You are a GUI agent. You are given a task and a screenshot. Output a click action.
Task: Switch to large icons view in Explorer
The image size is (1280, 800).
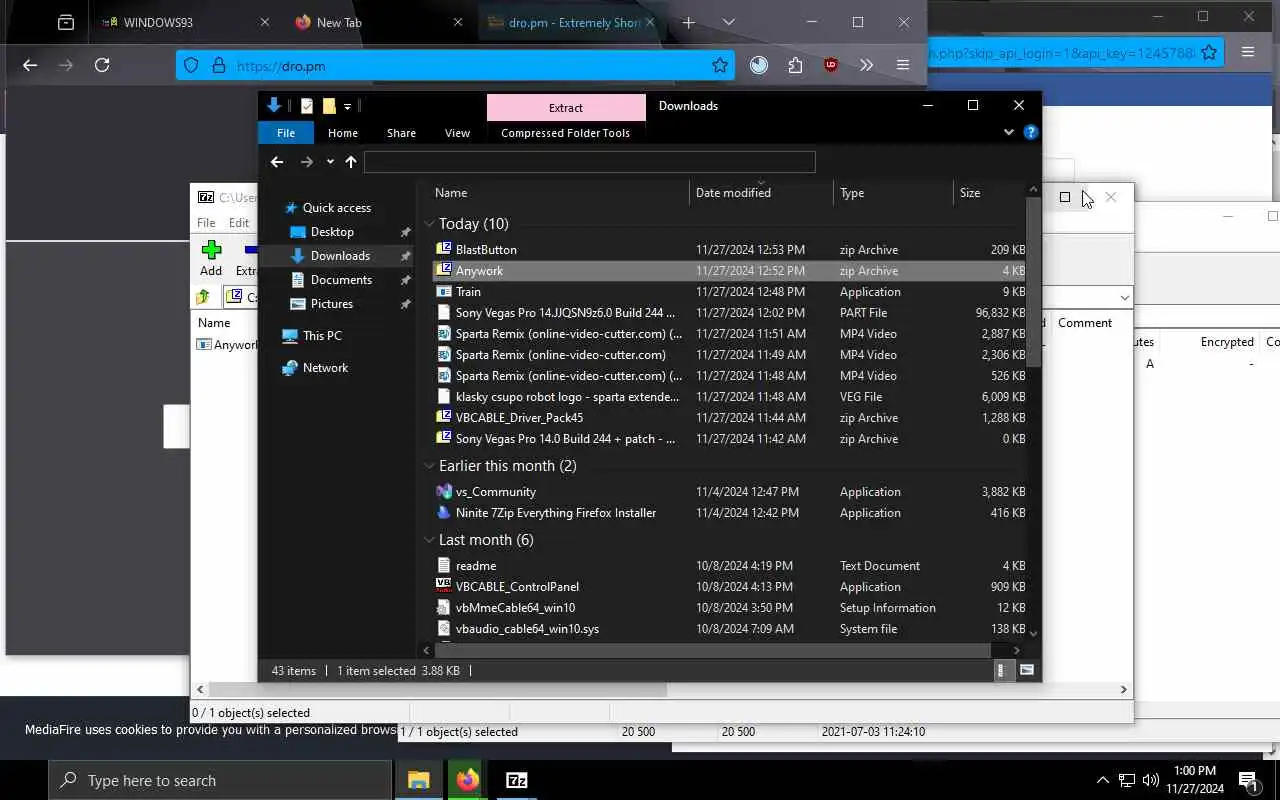click(1026, 670)
